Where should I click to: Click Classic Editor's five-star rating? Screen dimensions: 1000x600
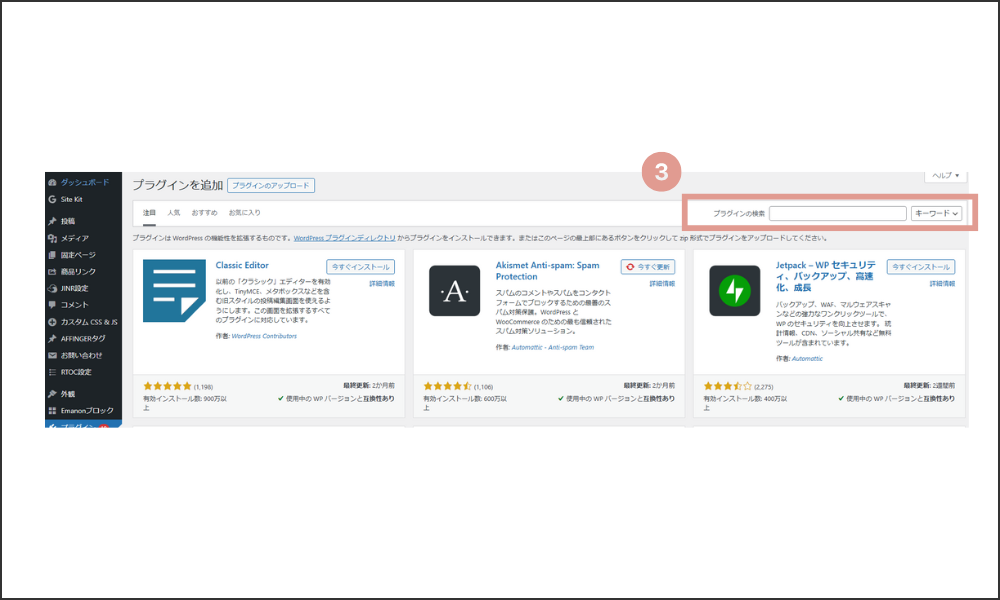[167, 386]
